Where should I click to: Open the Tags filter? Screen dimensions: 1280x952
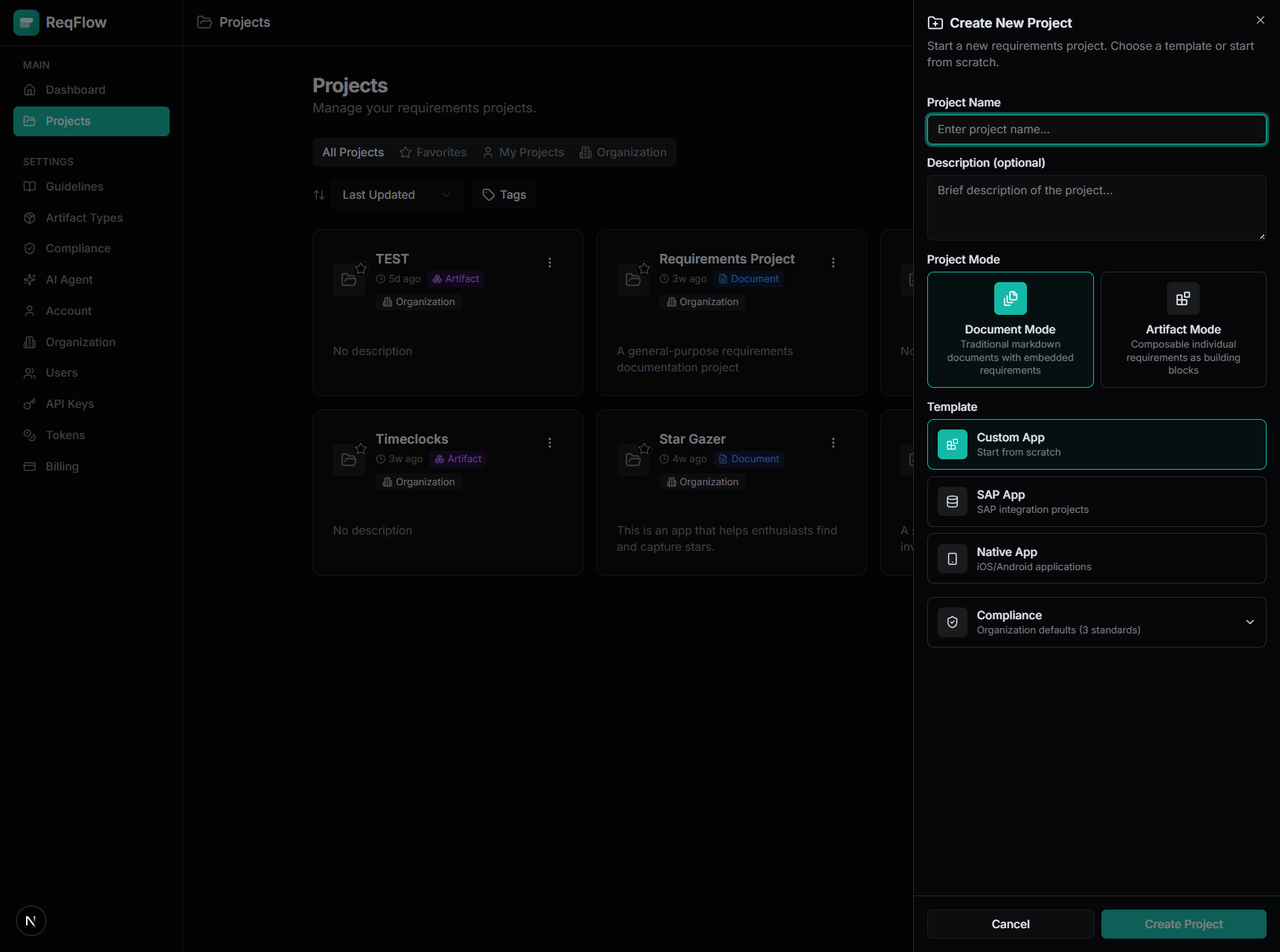[x=504, y=194]
